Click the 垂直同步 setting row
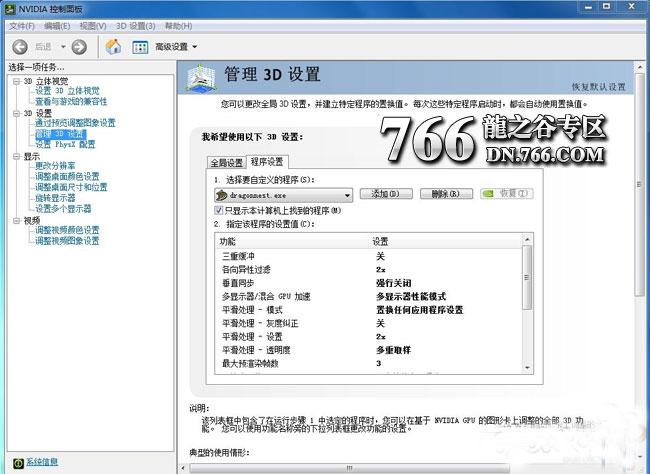Screen dimensions: 650x474 [369, 283]
